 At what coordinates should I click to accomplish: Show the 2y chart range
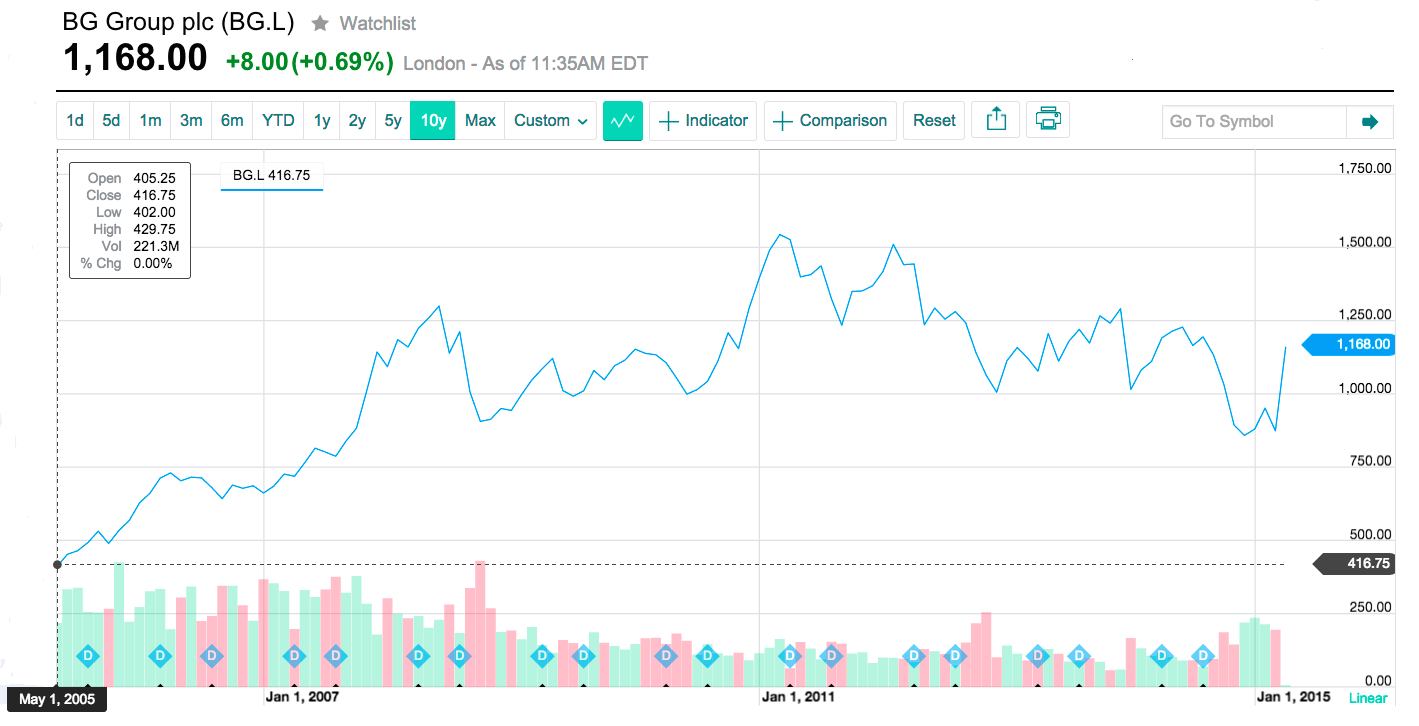pos(357,121)
